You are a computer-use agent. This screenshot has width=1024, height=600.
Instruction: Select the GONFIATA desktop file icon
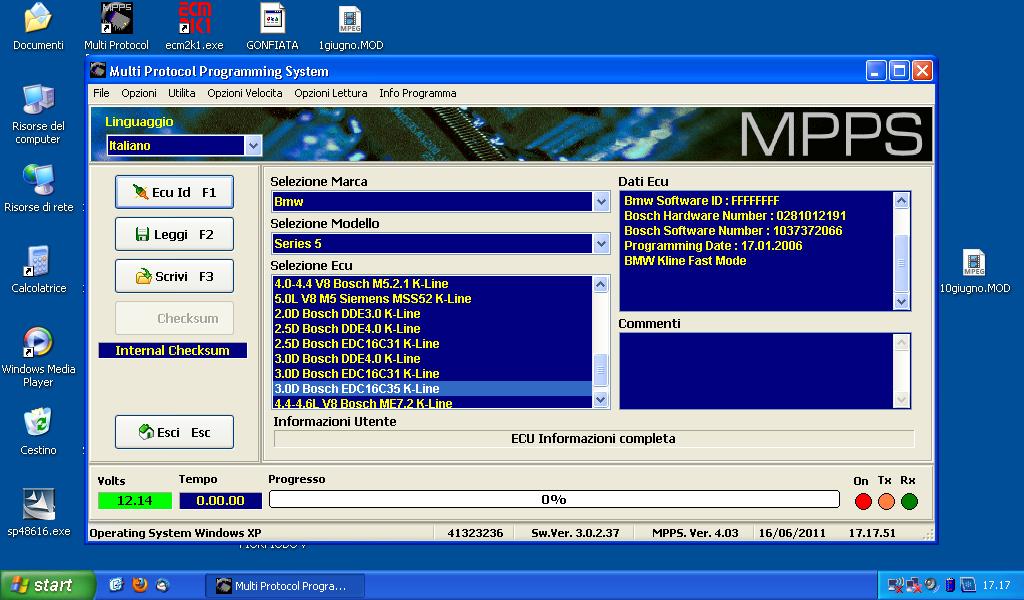coord(272,18)
